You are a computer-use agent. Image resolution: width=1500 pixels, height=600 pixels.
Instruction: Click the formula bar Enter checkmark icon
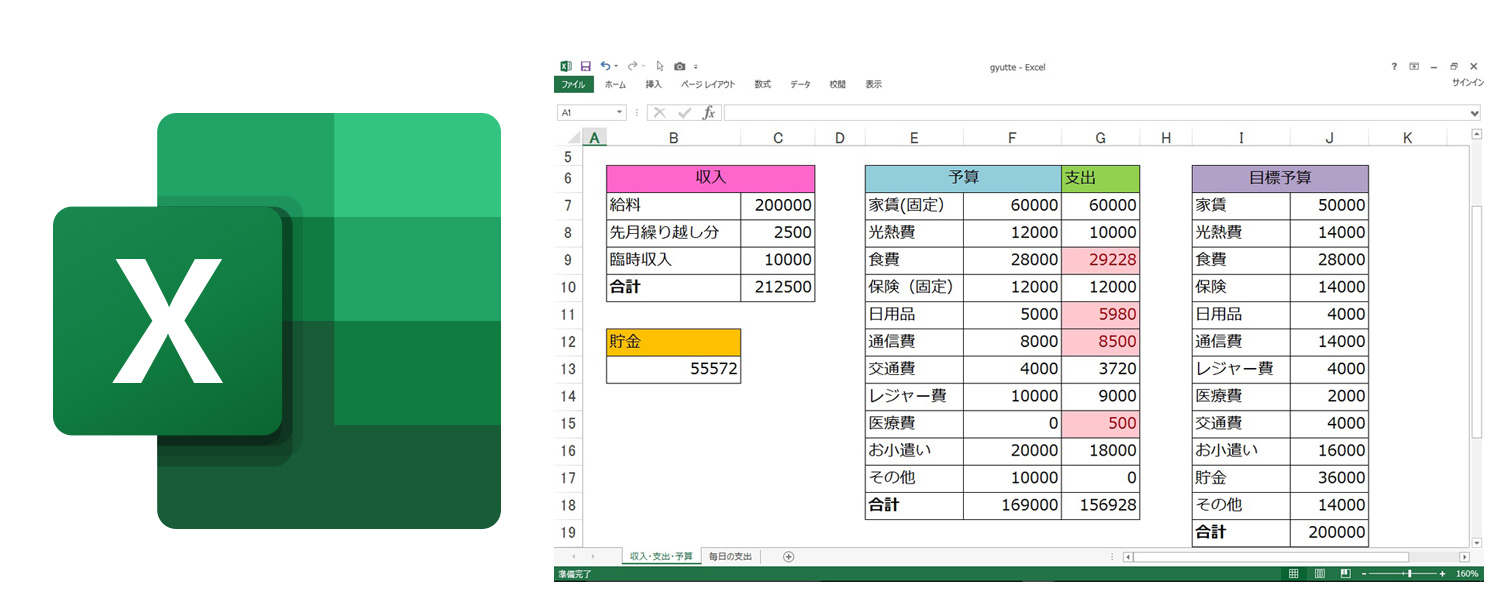click(685, 113)
